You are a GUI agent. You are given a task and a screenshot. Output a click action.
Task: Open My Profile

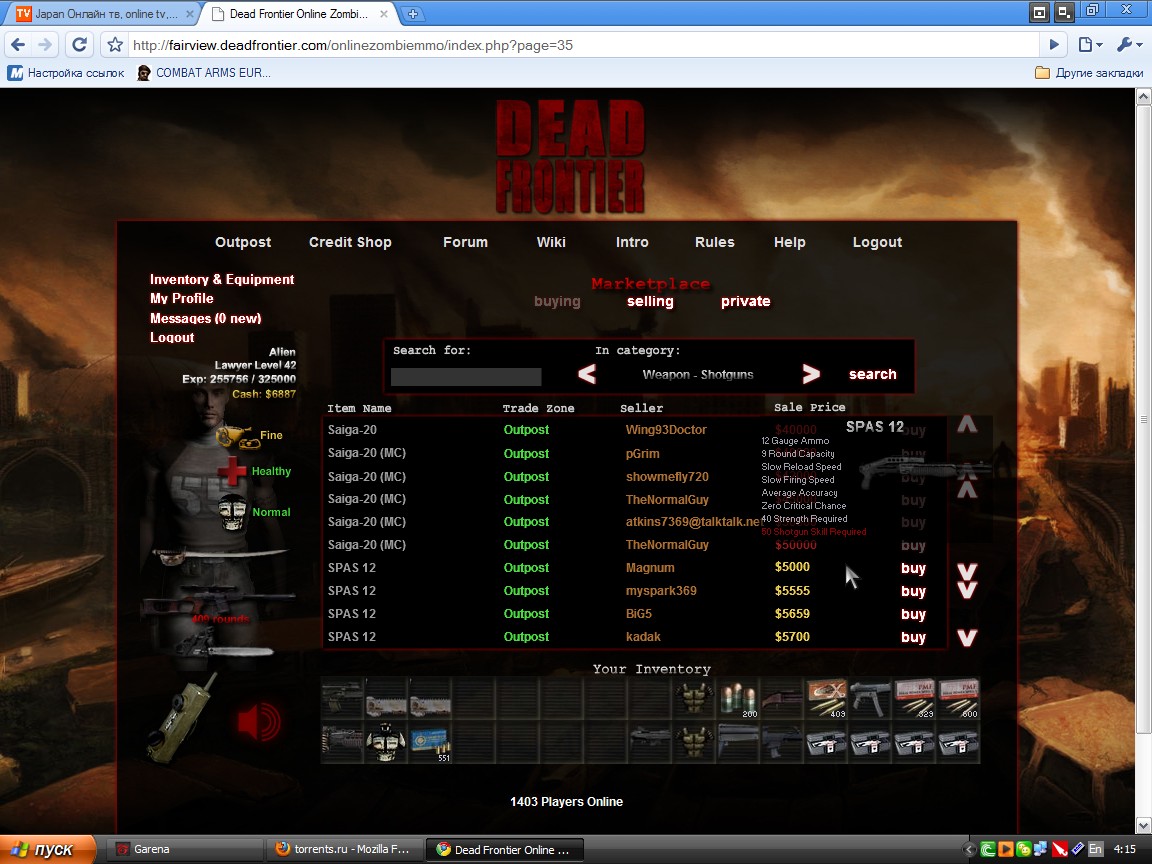pos(181,298)
